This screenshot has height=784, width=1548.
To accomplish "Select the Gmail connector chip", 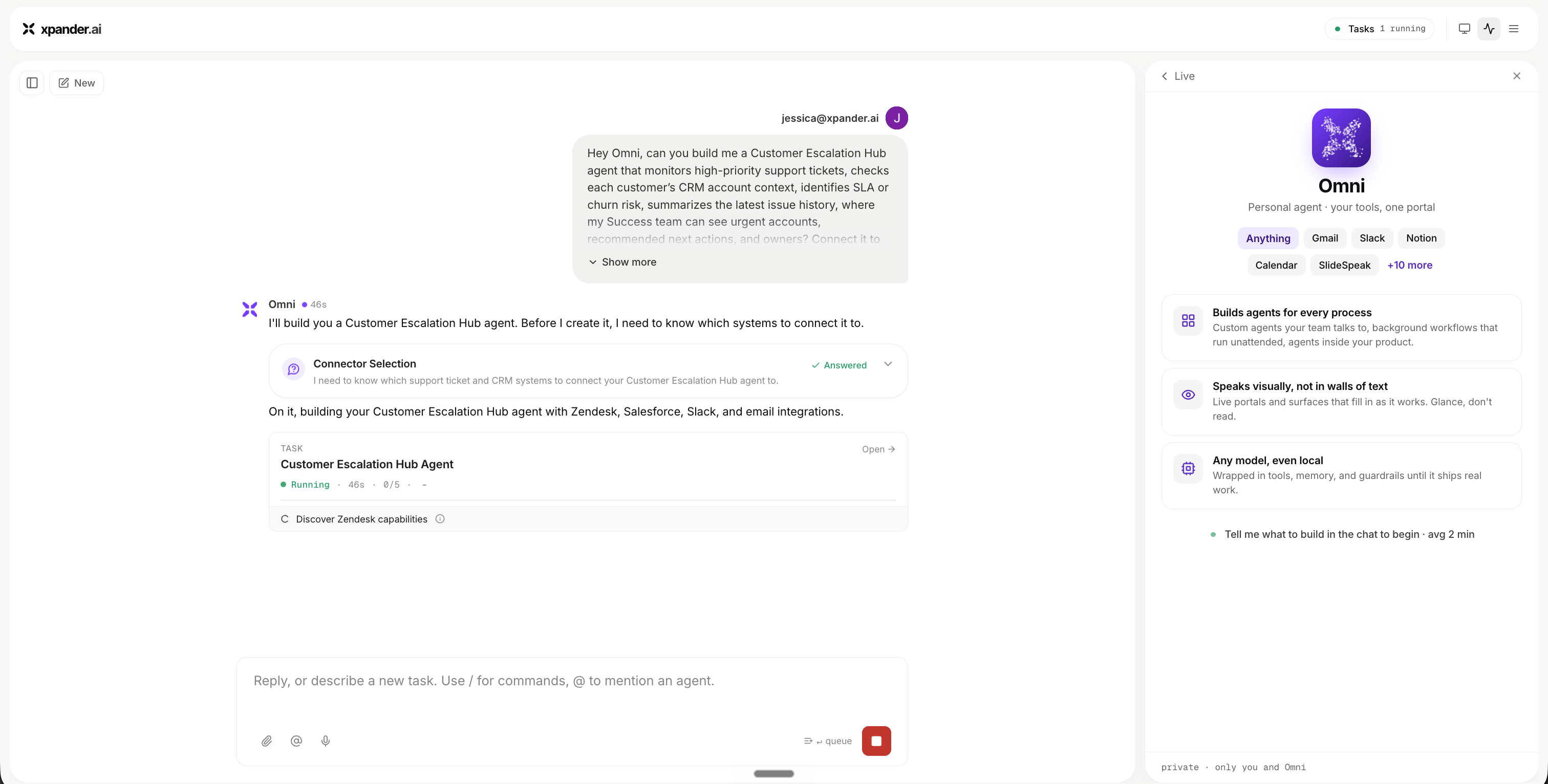I will point(1324,238).
